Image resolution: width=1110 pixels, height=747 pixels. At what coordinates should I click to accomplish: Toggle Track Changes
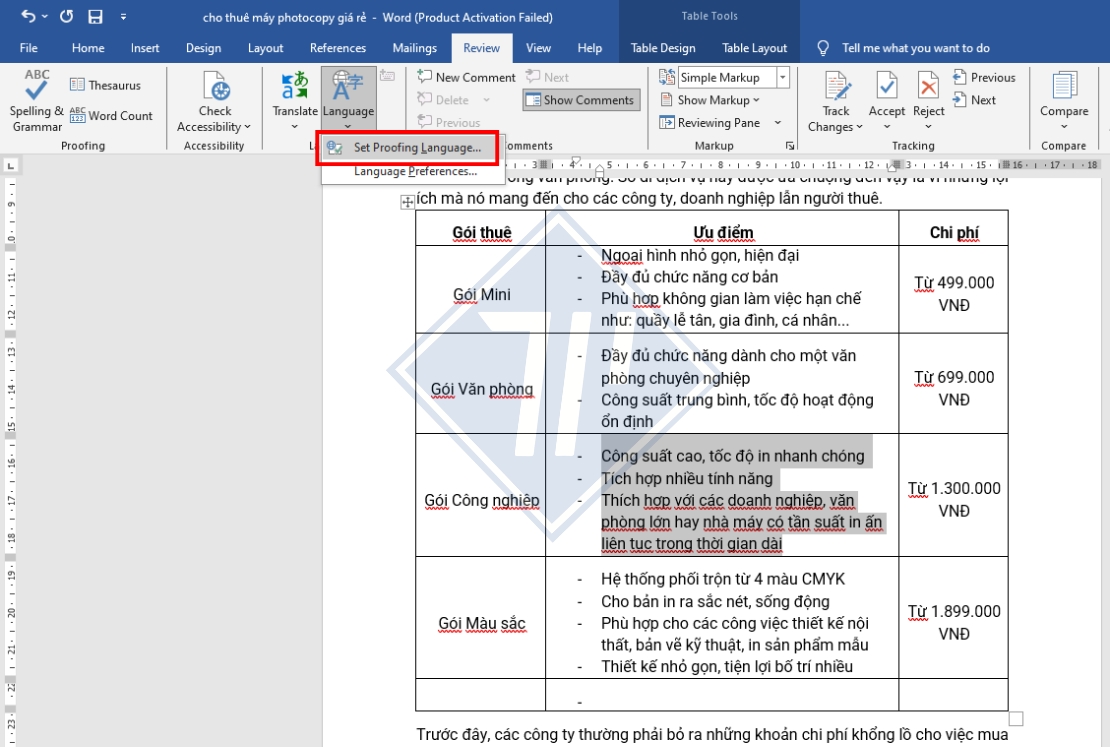(836, 101)
